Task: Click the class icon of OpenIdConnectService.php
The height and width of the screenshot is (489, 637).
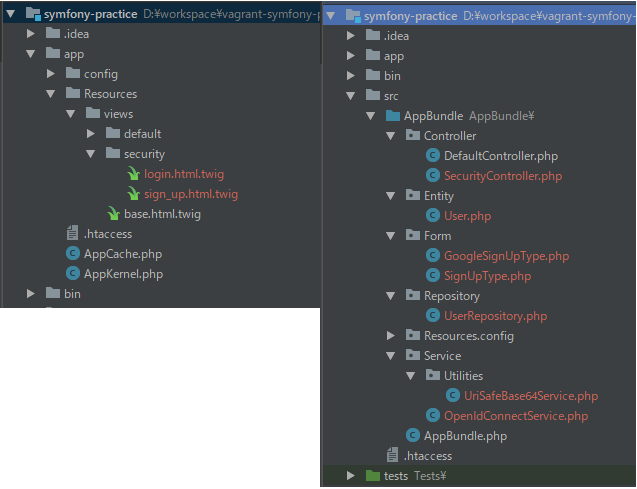Action: point(433,415)
